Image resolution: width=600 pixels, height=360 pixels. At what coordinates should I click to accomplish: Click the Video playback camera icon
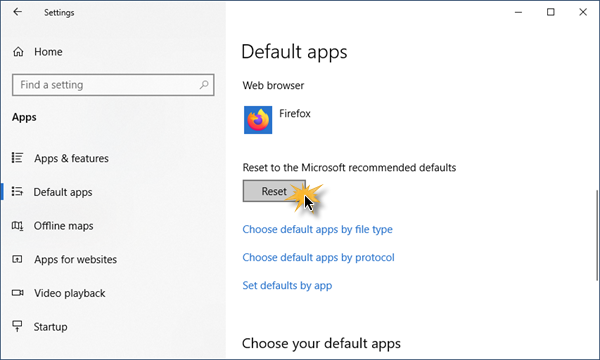[x=17, y=293]
